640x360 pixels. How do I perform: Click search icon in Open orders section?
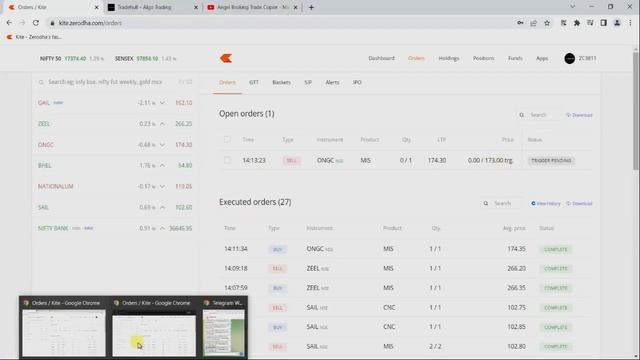pyautogui.click(x=521, y=115)
